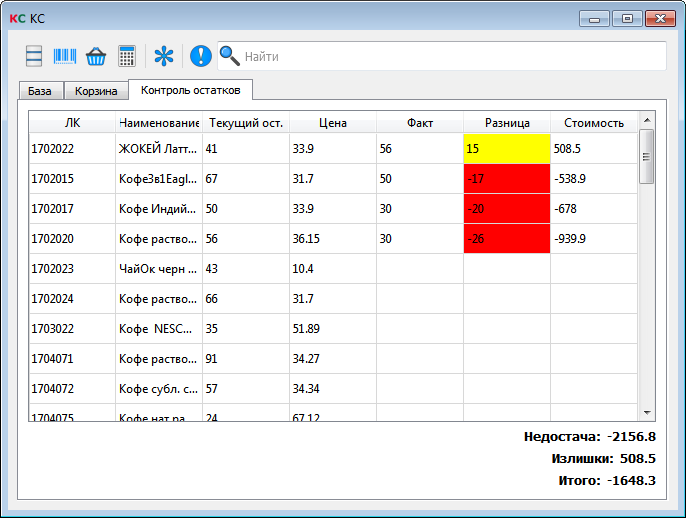
Task: Select the red Разница cell -20
Action: coord(507,209)
